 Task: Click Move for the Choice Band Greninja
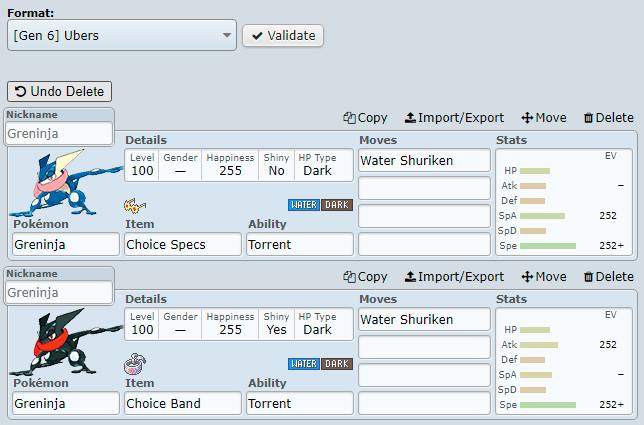[544, 277]
